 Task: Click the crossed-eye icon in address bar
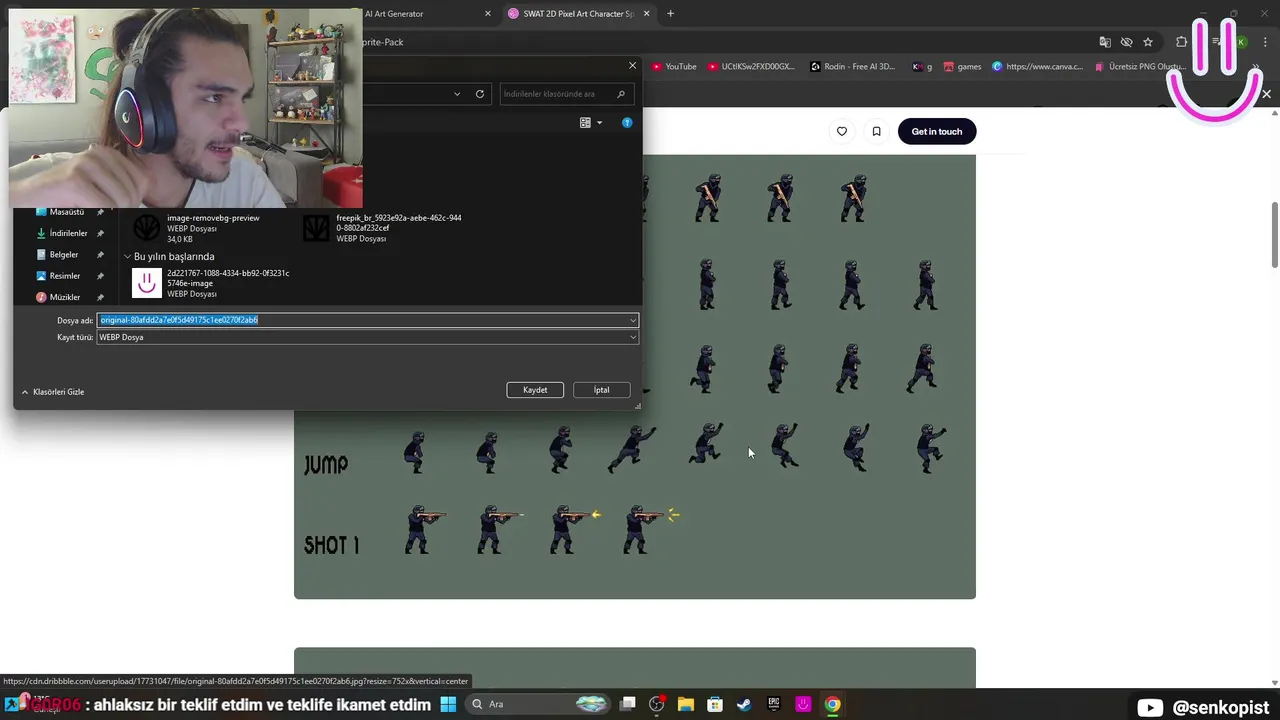1126,42
